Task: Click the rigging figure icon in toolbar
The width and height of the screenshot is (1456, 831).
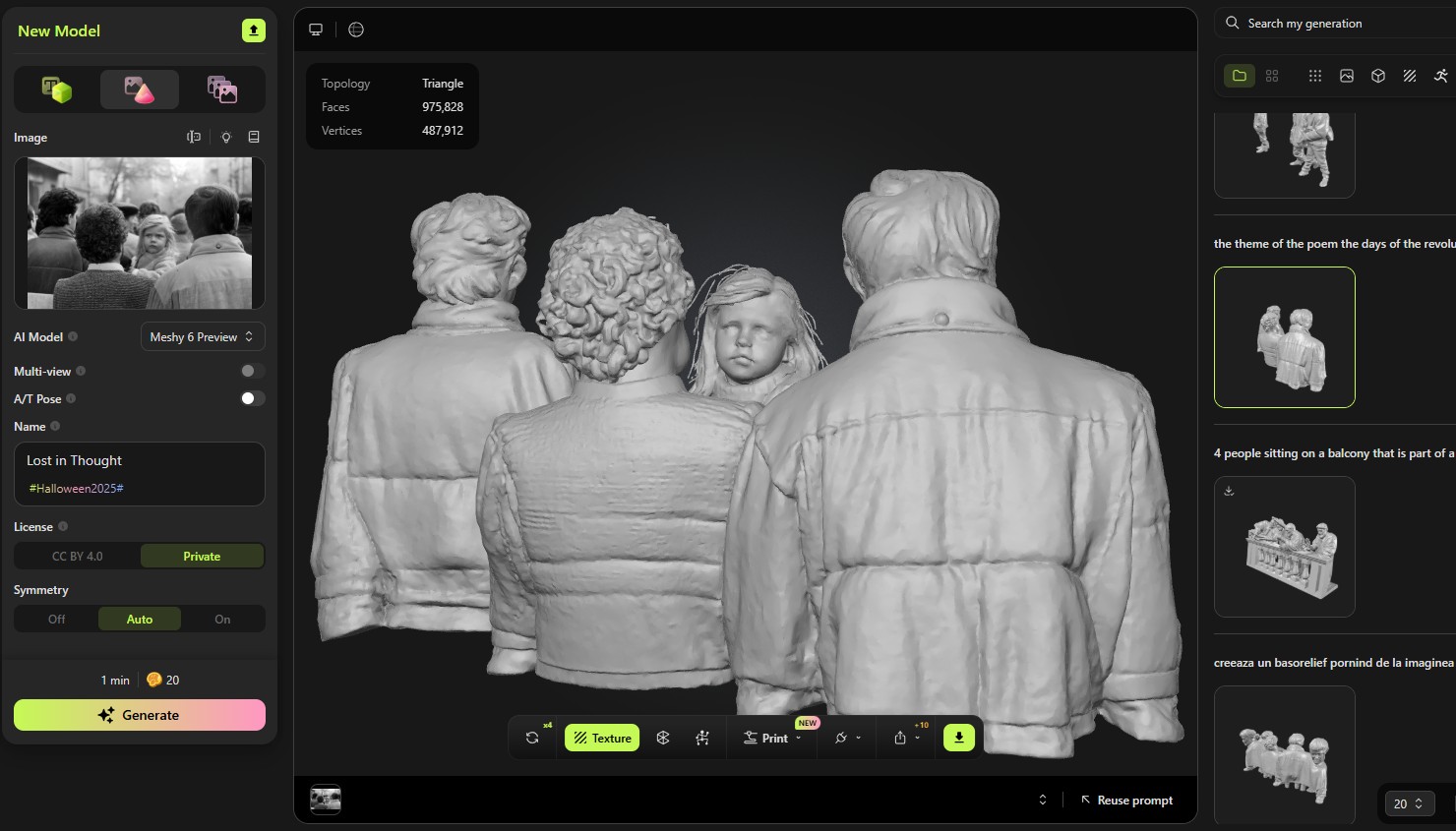Action: (x=702, y=738)
